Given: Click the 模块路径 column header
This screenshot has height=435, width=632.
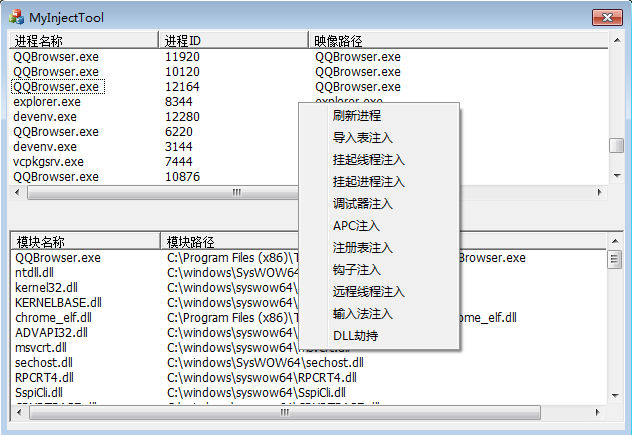Looking at the screenshot, I should point(232,241).
